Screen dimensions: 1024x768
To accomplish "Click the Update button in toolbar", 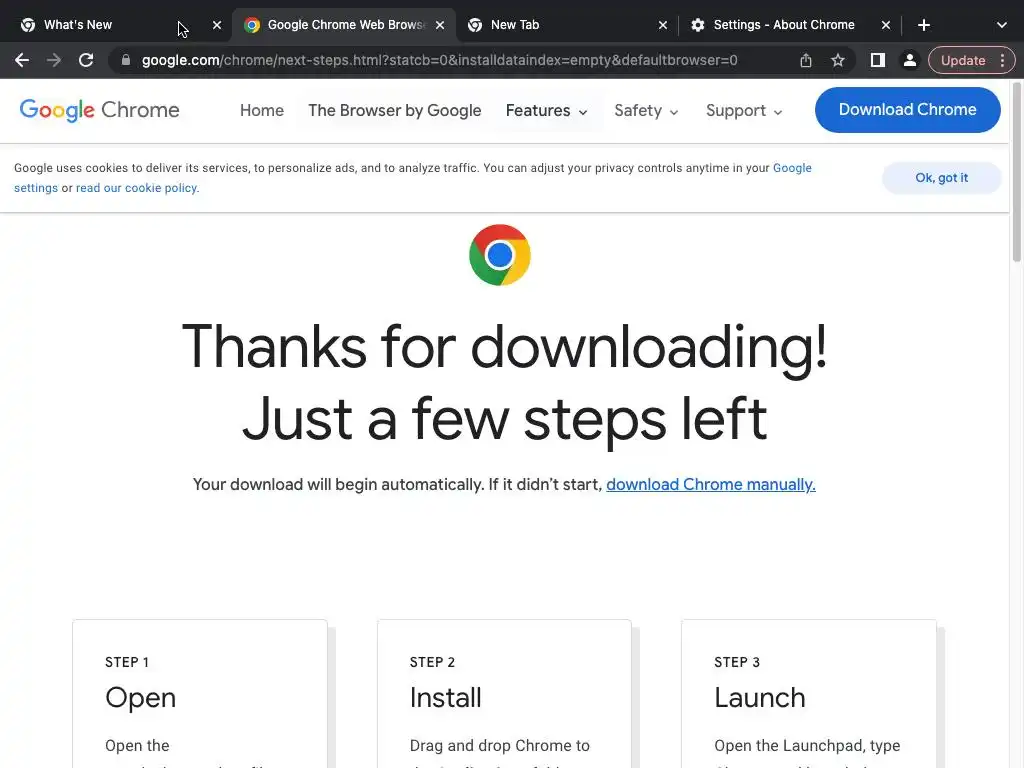I will pos(963,61).
